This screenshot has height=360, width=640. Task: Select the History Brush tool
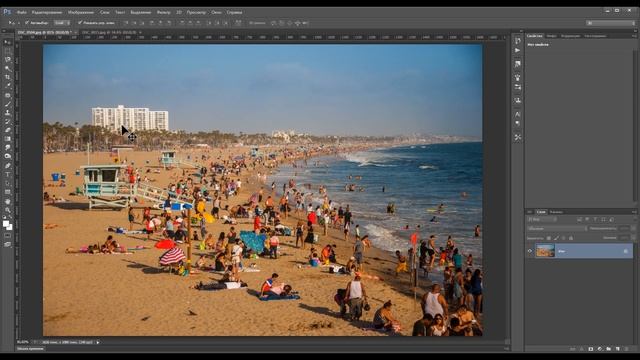tap(7, 122)
